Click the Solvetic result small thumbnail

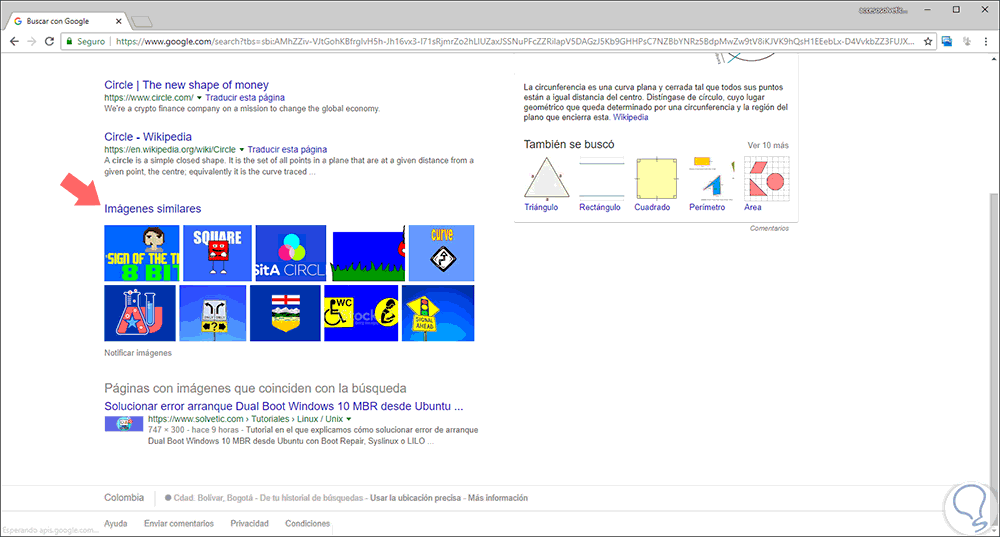(x=124, y=423)
